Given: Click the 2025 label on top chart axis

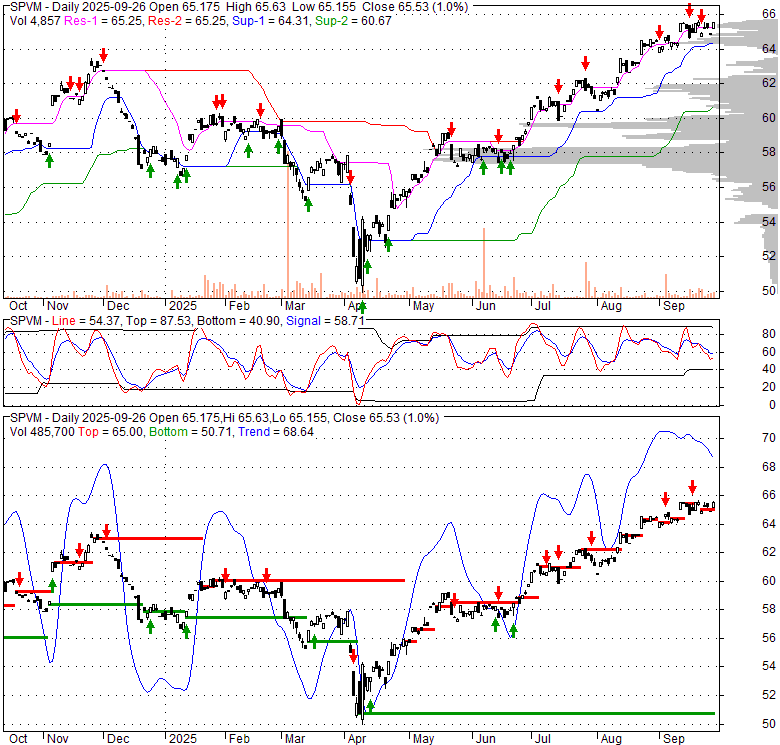Looking at the screenshot, I should point(183,306).
